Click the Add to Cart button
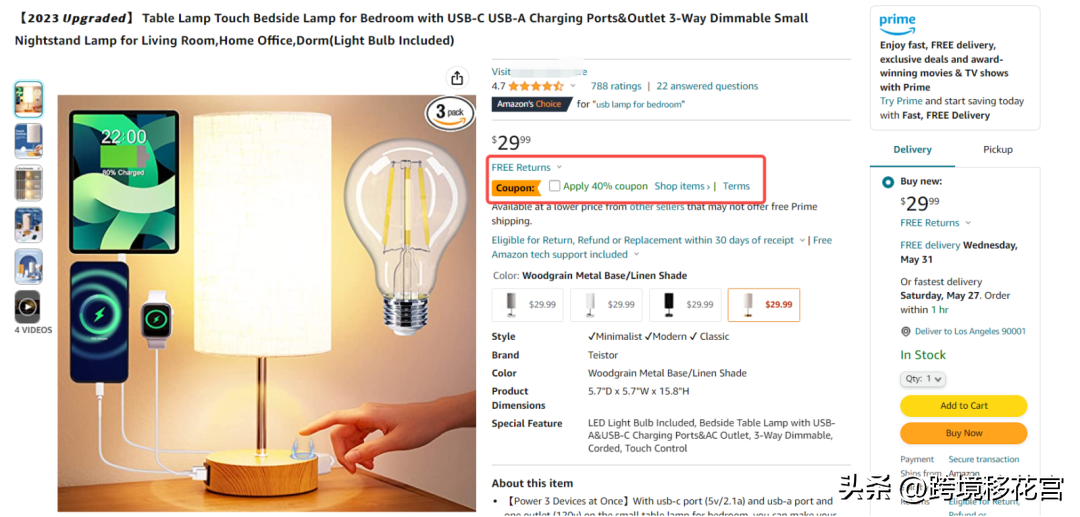 click(963, 406)
